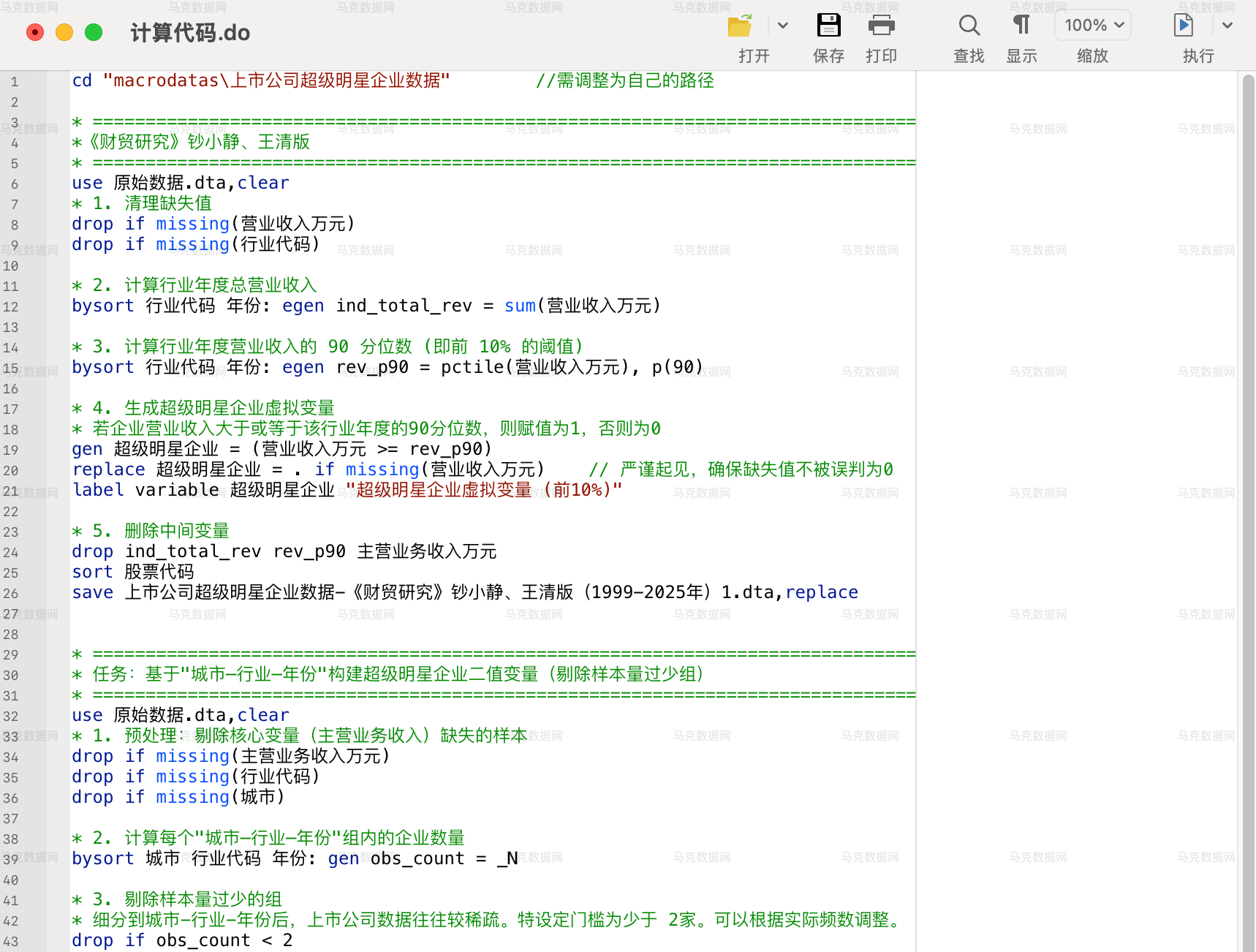
Task: Print the document using the printer icon
Action: (x=881, y=26)
